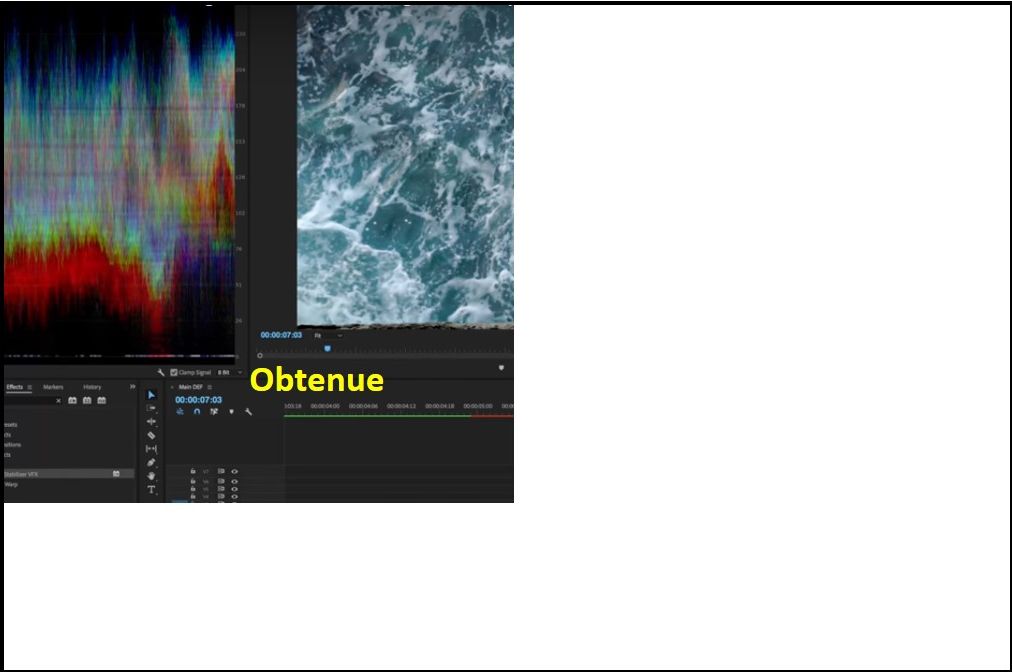Close the Main DEF sequence tab
This screenshot has height=672, width=1012.
(x=172, y=387)
